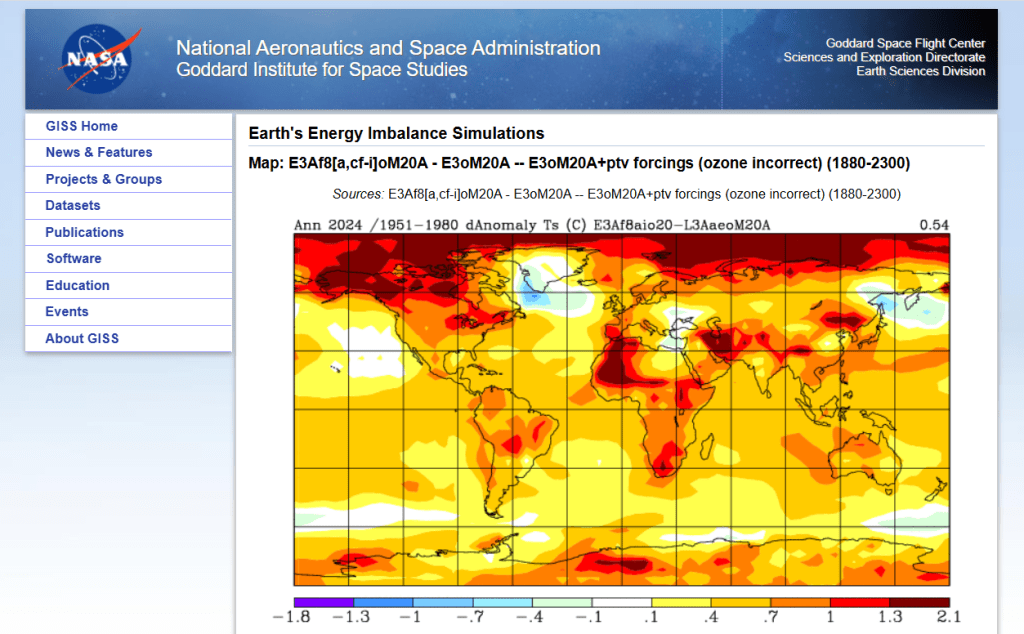The image size is (1024, 634).
Task: Follow National Aeronautics and Space Administration link
Action: 388,48
